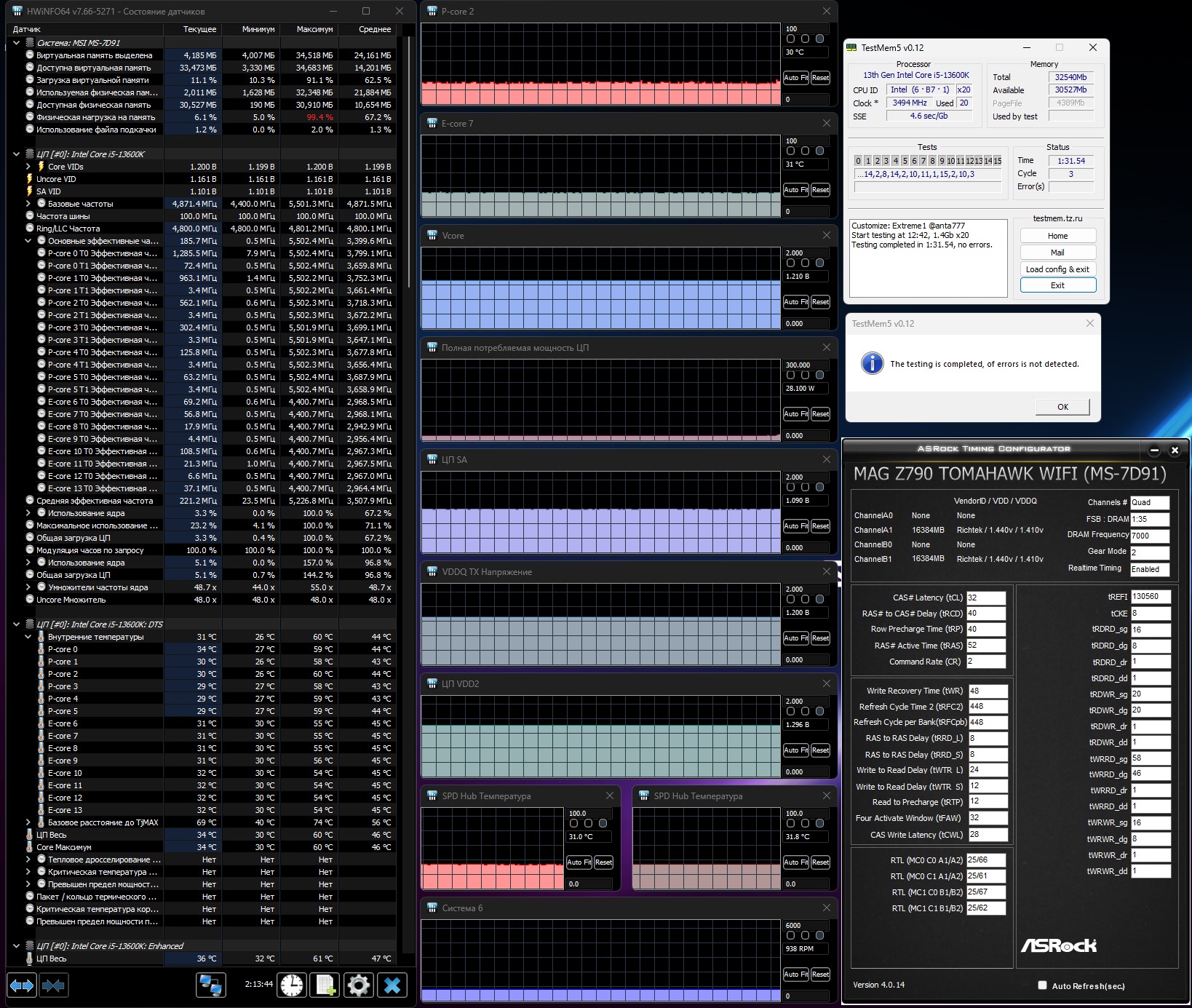
Task: Click the Среднее column header
Action: click(x=375, y=29)
